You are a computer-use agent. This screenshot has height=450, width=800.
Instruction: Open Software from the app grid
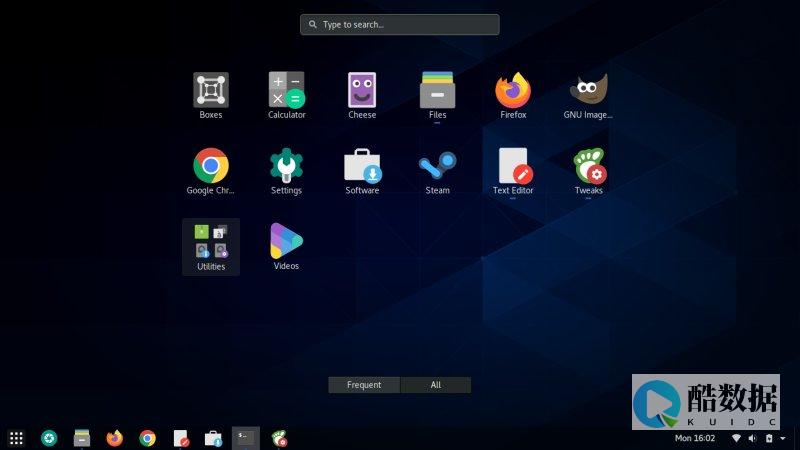pyautogui.click(x=362, y=171)
